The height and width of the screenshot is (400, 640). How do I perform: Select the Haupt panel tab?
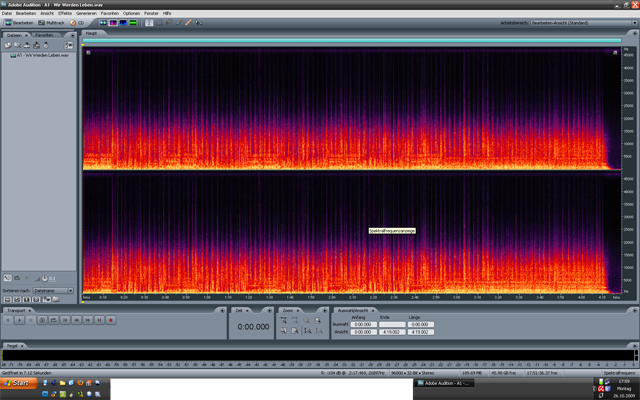pos(91,33)
